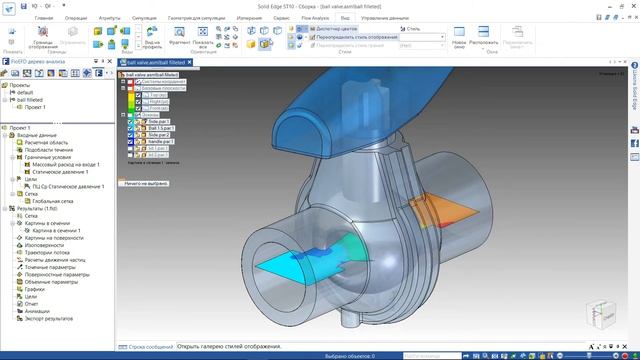This screenshot has width=640, height=360.
Task: Close the ball valve.asm document tab
Action: (x=189, y=62)
